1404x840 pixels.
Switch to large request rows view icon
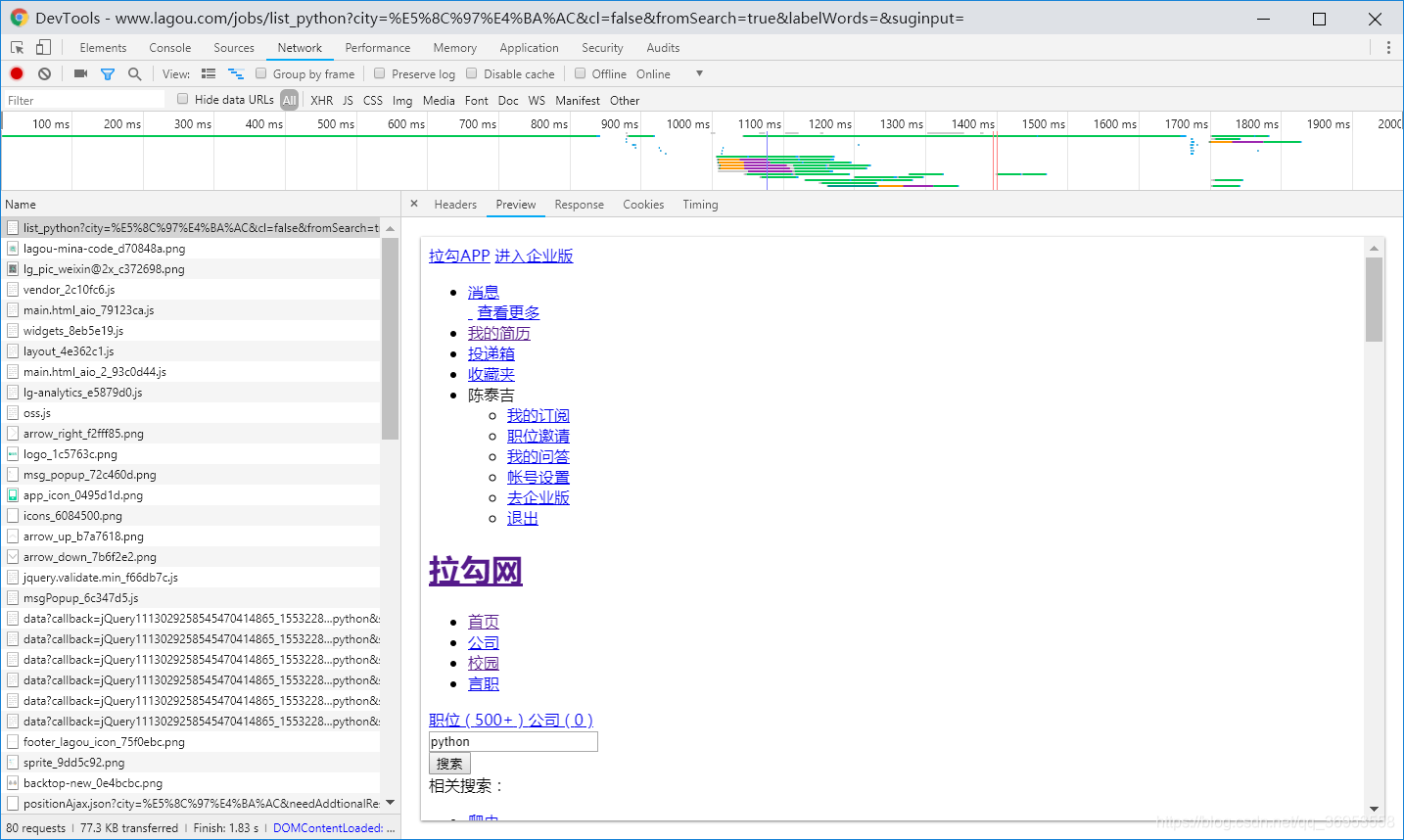tap(209, 73)
